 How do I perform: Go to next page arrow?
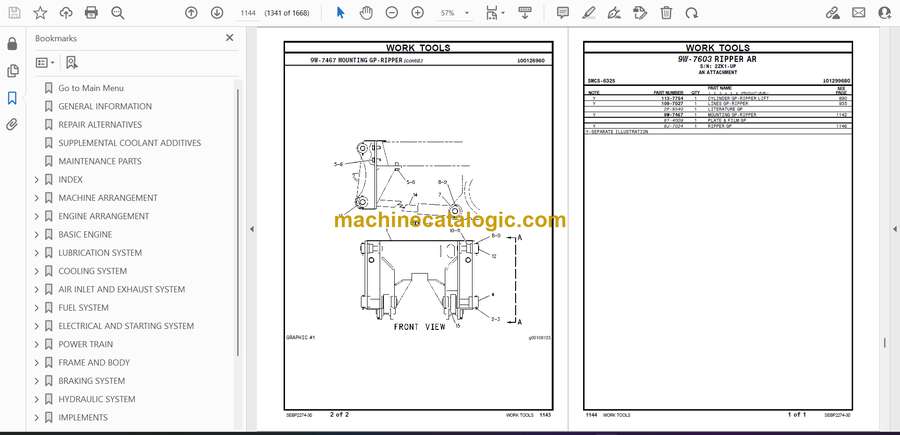(x=216, y=13)
